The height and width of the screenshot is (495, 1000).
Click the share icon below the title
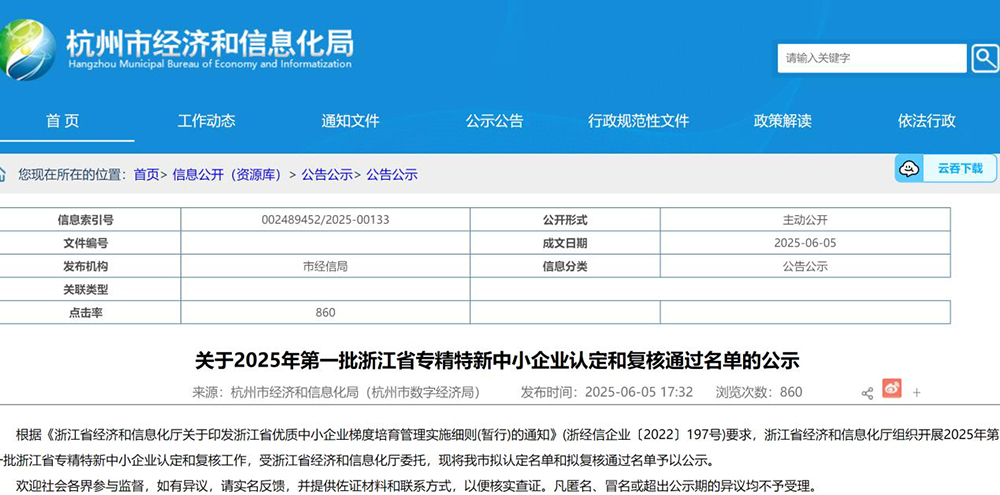(x=867, y=393)
